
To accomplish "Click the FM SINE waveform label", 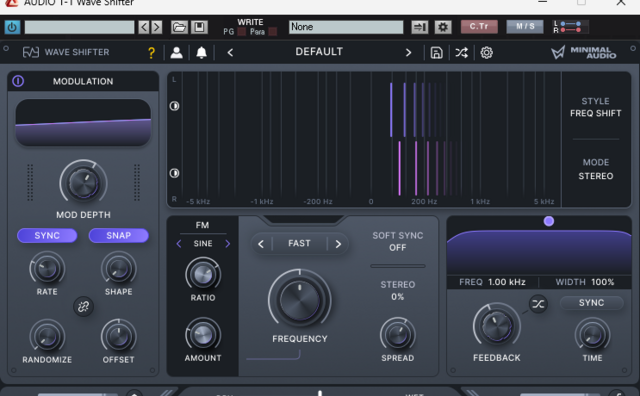I will (x=203, y=244).
